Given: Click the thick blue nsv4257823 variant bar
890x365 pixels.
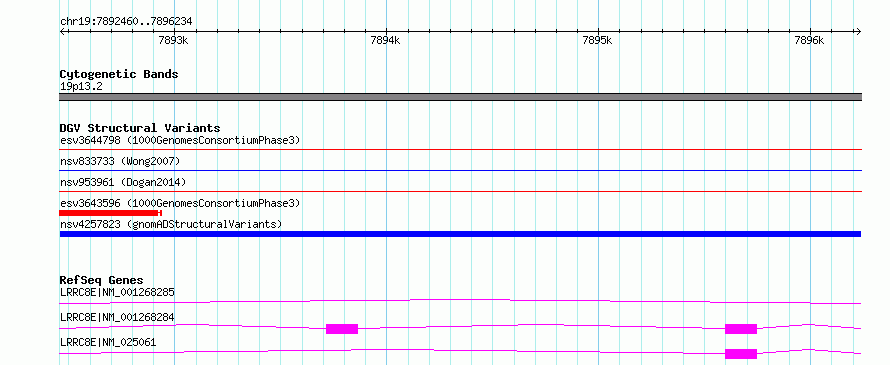Looking at the screenshot, I should point(460,234).
